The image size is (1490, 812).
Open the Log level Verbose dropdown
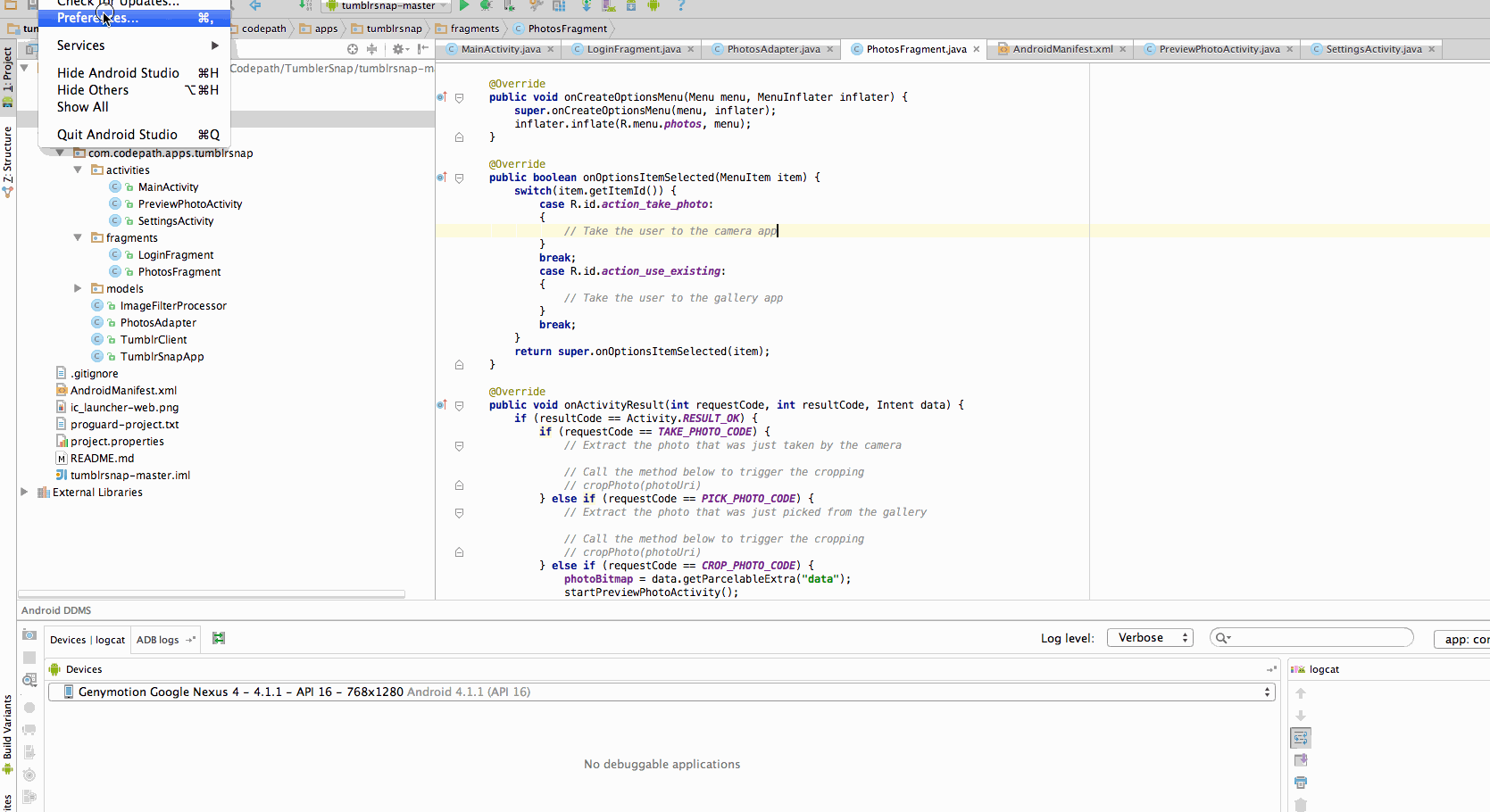pos(1150,638)
